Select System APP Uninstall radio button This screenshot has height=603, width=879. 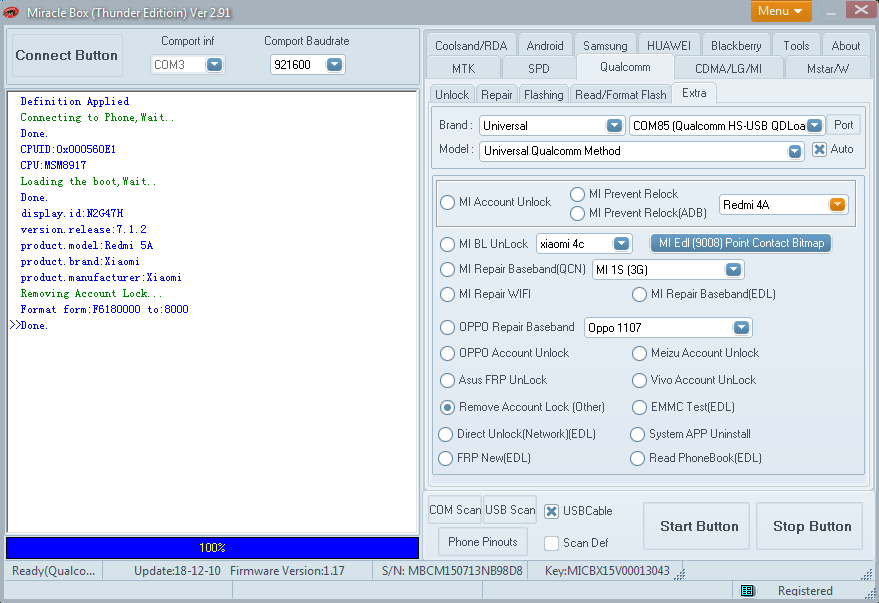[637, 434]
